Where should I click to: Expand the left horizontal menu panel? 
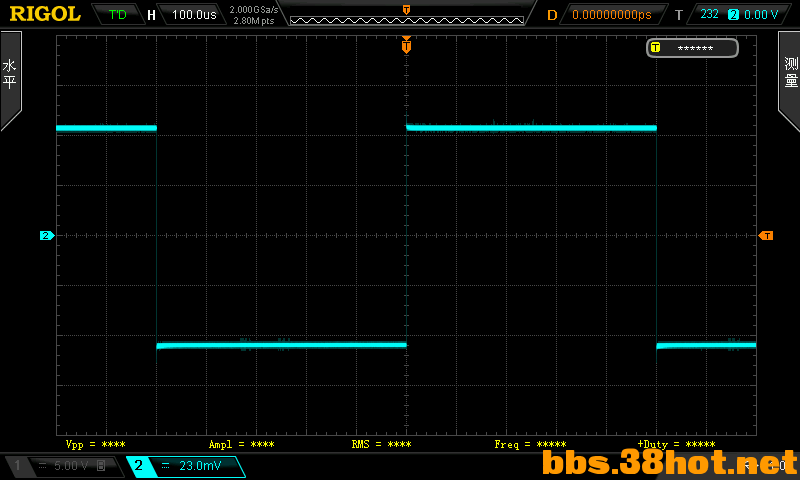[x=10, y=81]
